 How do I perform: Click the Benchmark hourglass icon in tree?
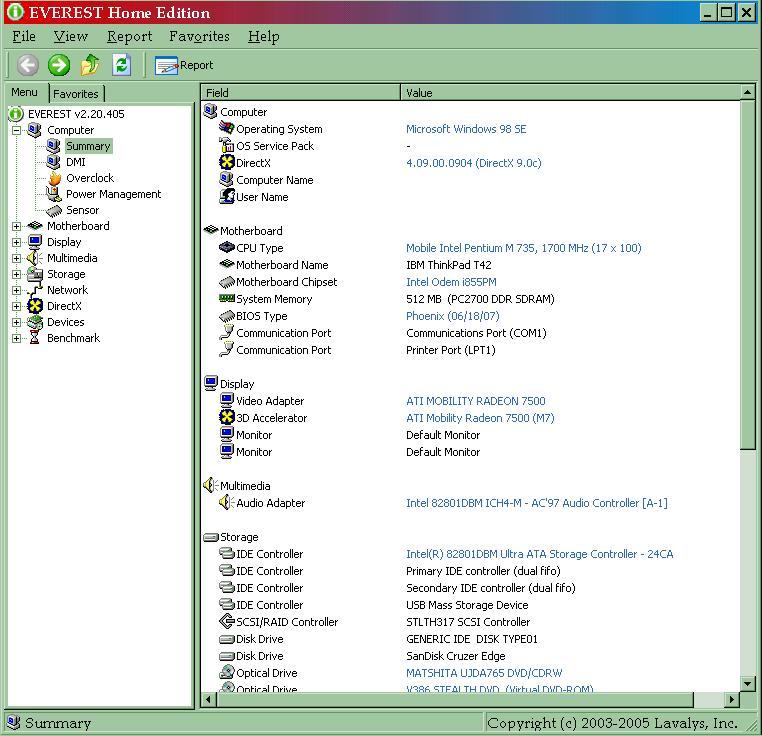click(x=35, y=337)
